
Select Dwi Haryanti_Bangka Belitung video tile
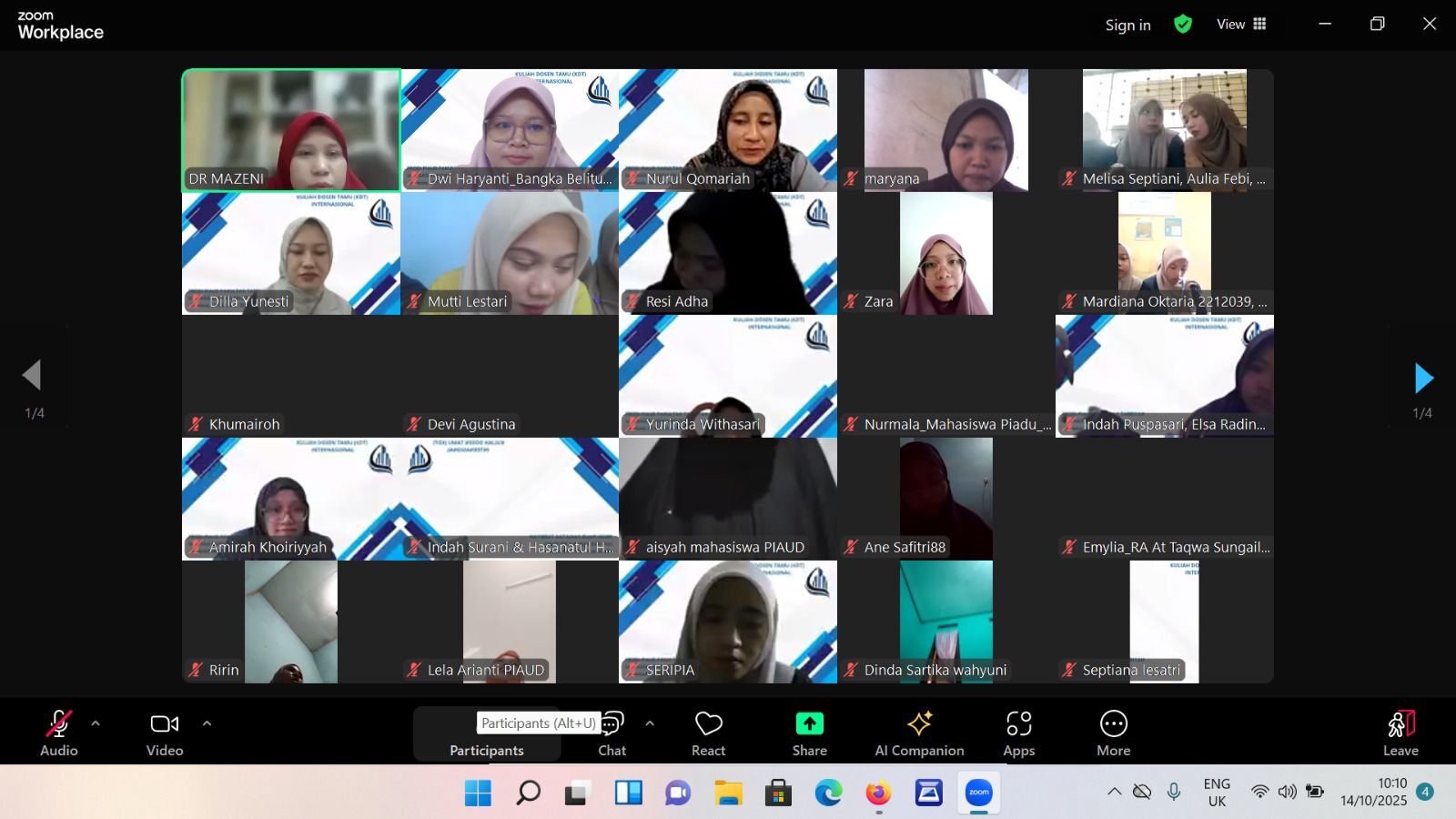pyautogui.click(x=510, y=130)
